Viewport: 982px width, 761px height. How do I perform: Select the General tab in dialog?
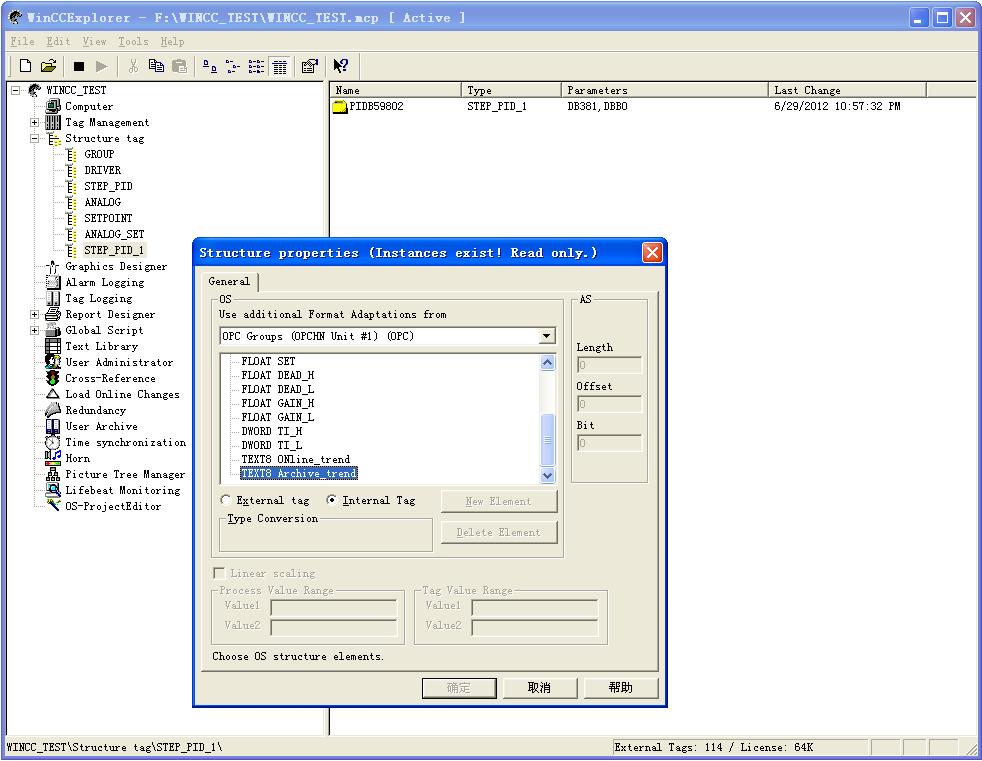coord(229,282)
